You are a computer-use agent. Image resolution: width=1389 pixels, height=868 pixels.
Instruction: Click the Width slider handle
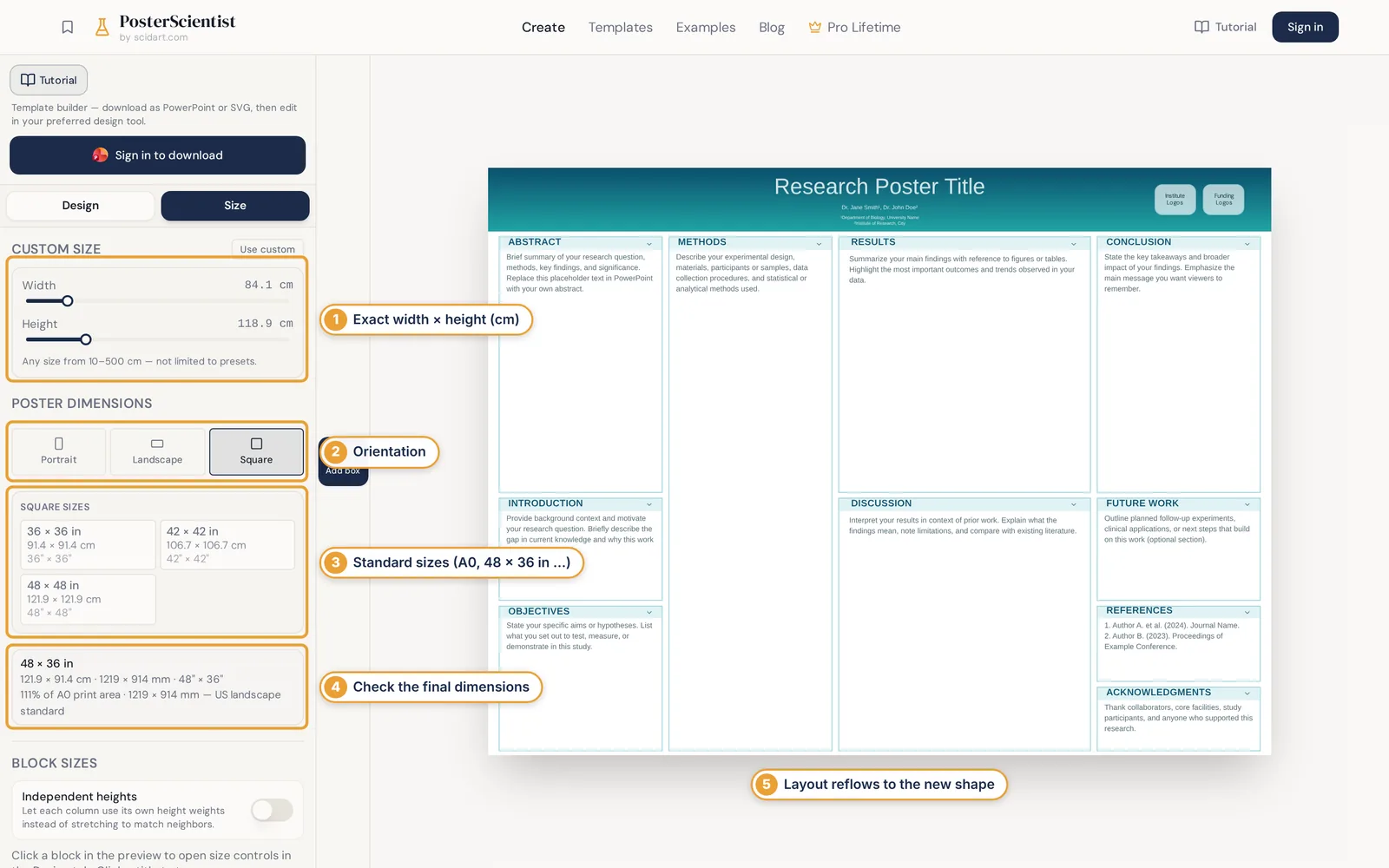(x=67, y=301)
